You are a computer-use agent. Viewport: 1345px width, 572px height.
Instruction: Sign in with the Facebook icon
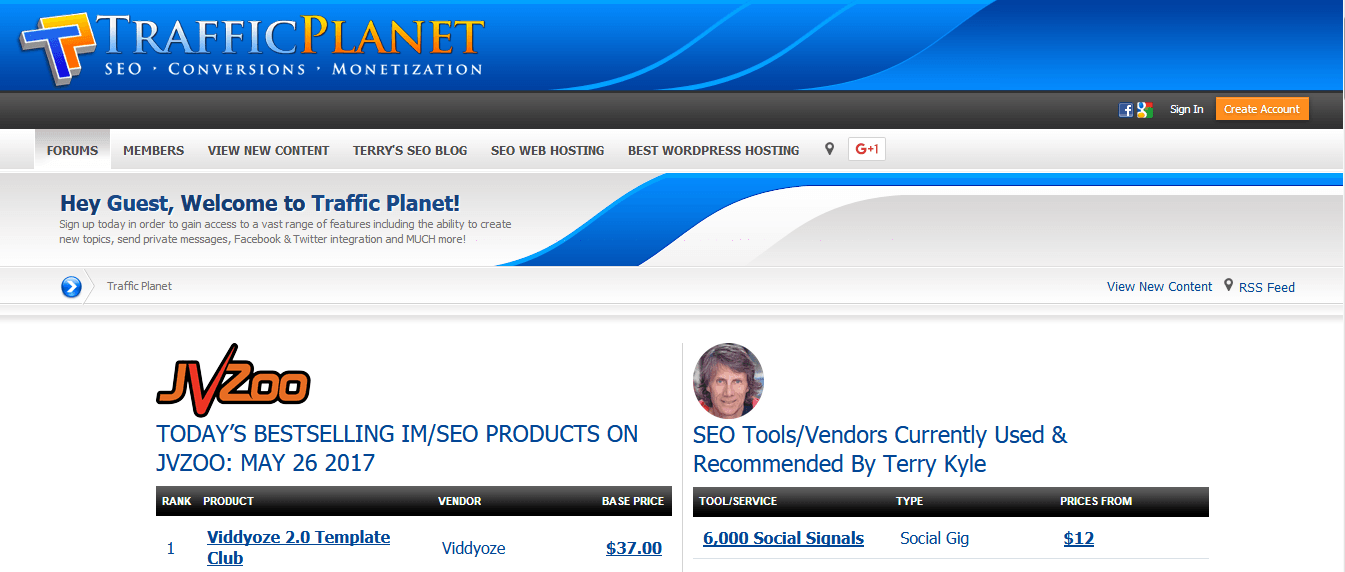[x=1126, y=110]
